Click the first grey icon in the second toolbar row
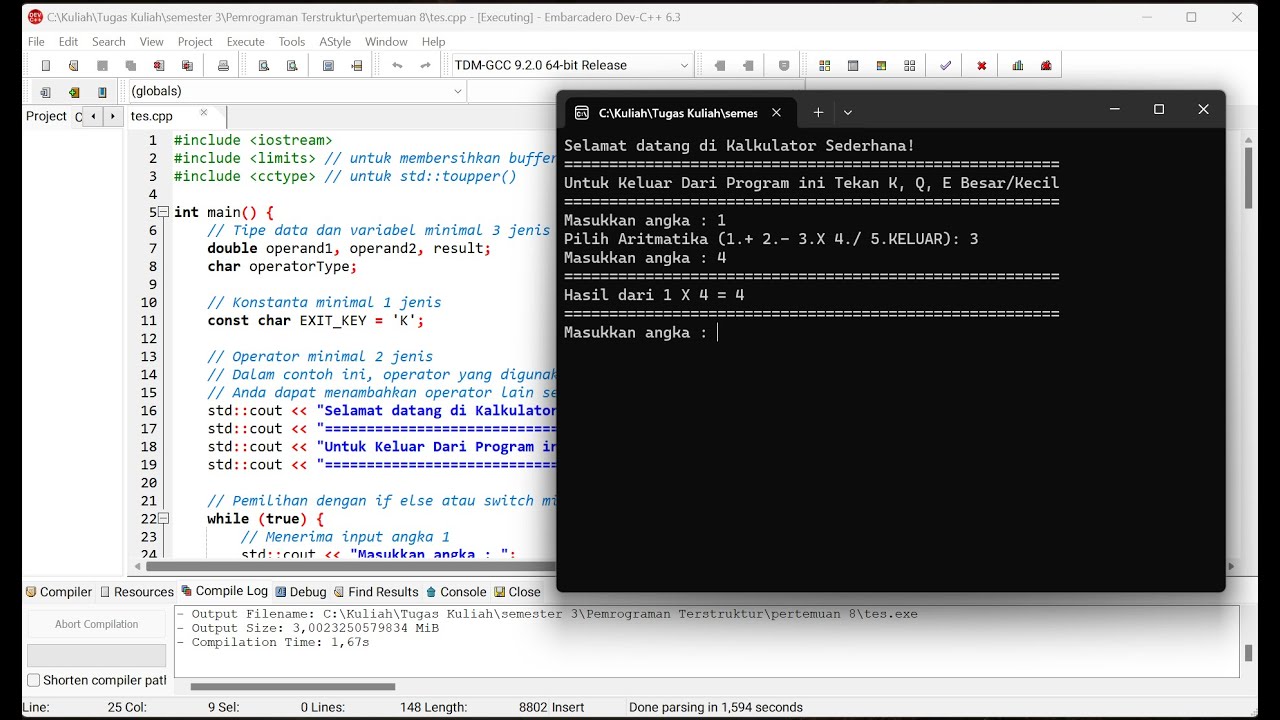The image size is (1280, 720). tap(45, 92)
